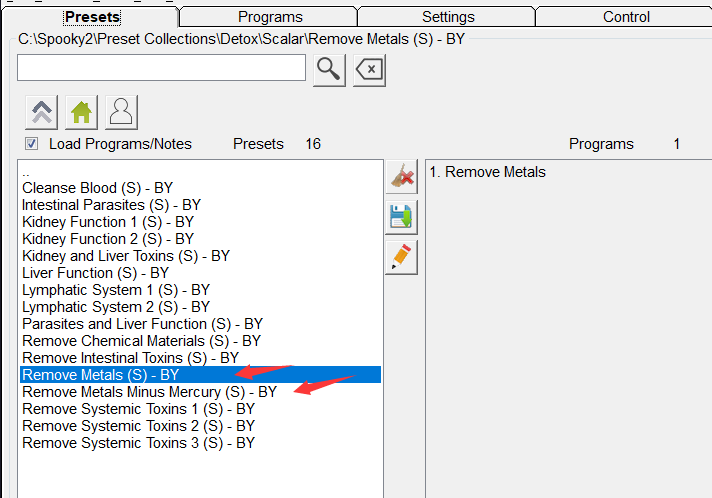Open the Settings tab

click(x=448, y=17)
